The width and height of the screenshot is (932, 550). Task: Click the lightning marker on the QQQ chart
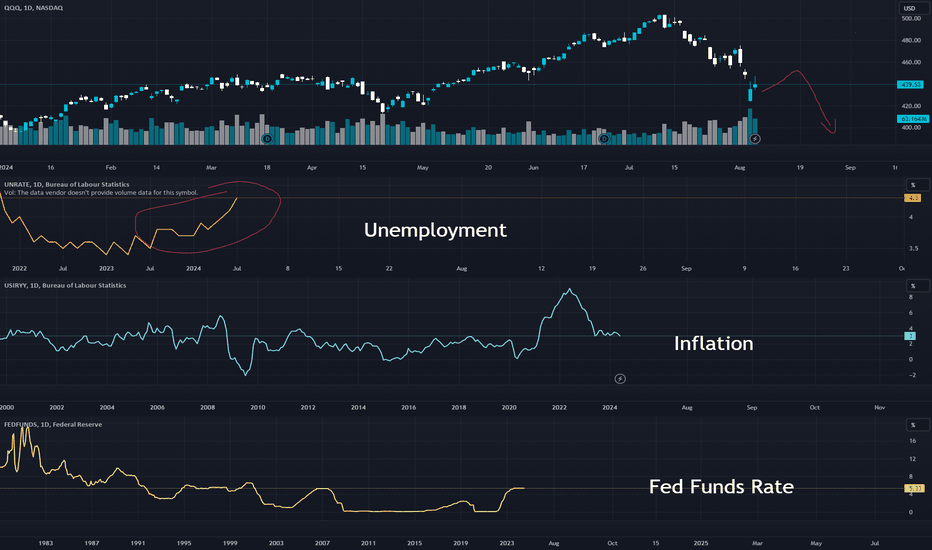(754, 139)
